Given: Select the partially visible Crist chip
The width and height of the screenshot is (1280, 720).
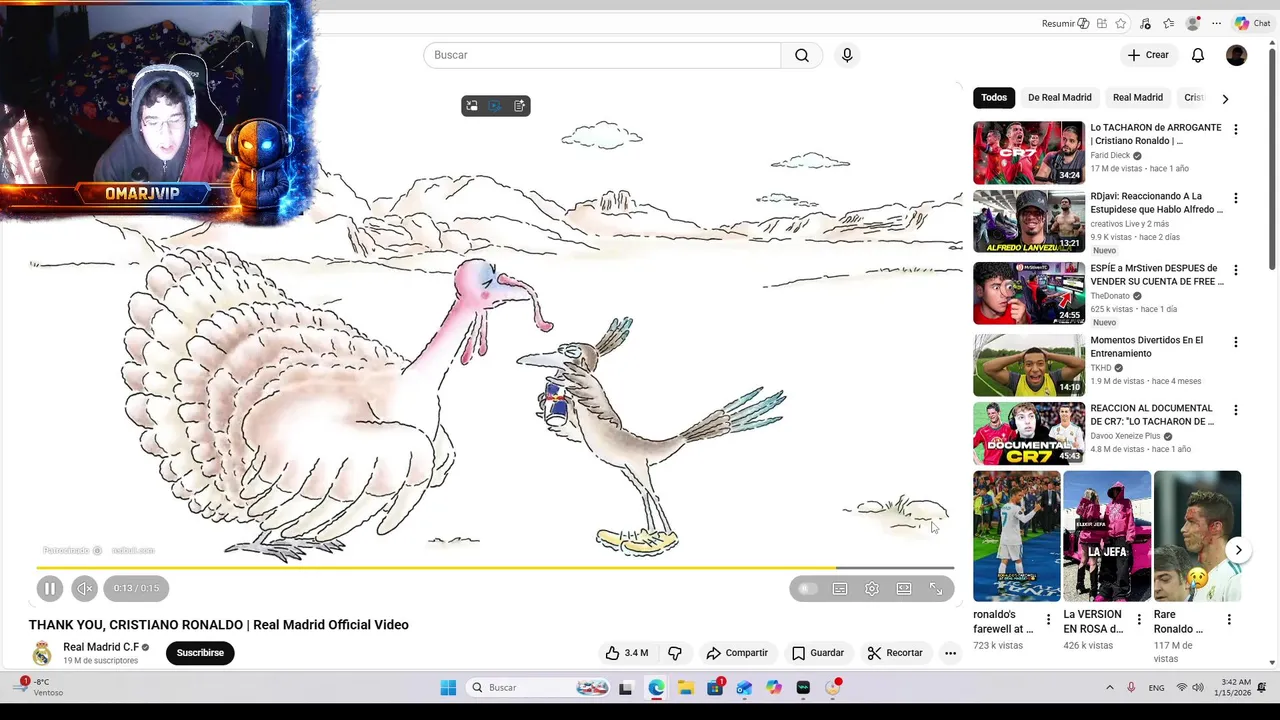Looking at the screenshot, I should [1194, 98].
